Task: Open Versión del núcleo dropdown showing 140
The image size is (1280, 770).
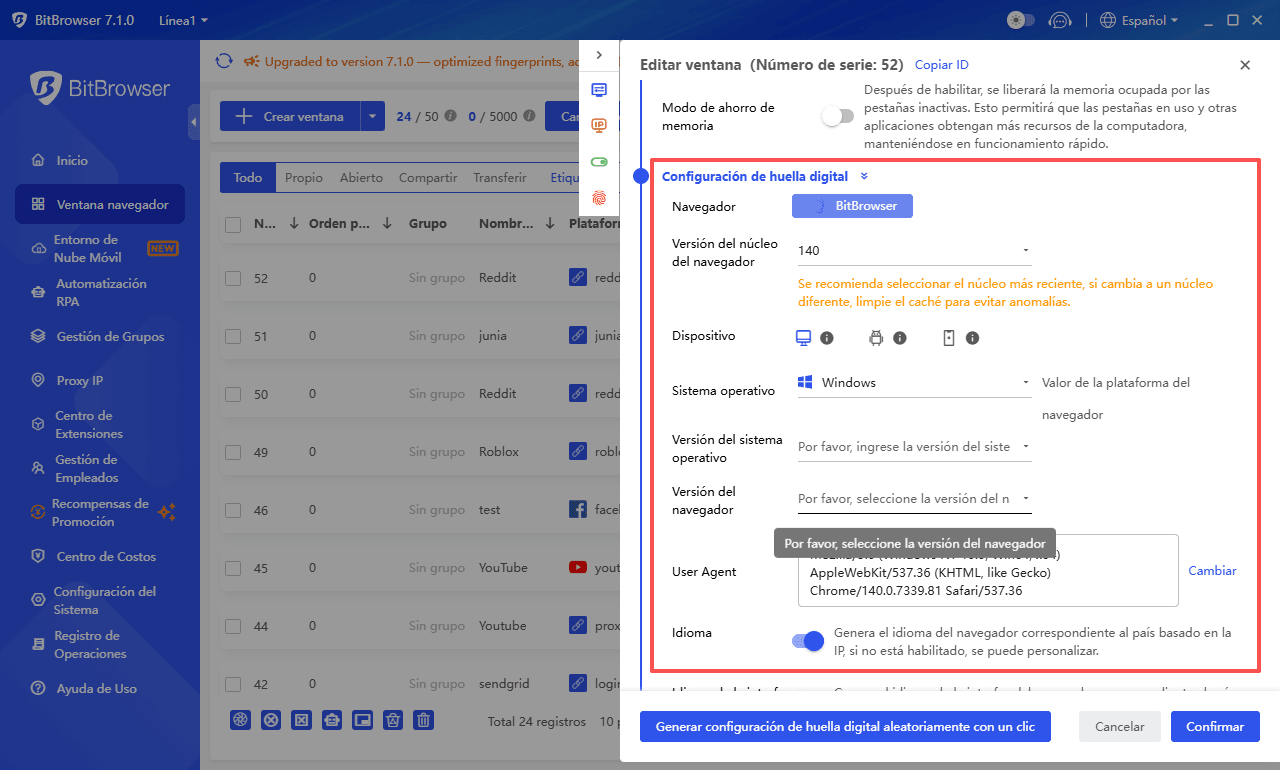Action: [x=914, y=250]
